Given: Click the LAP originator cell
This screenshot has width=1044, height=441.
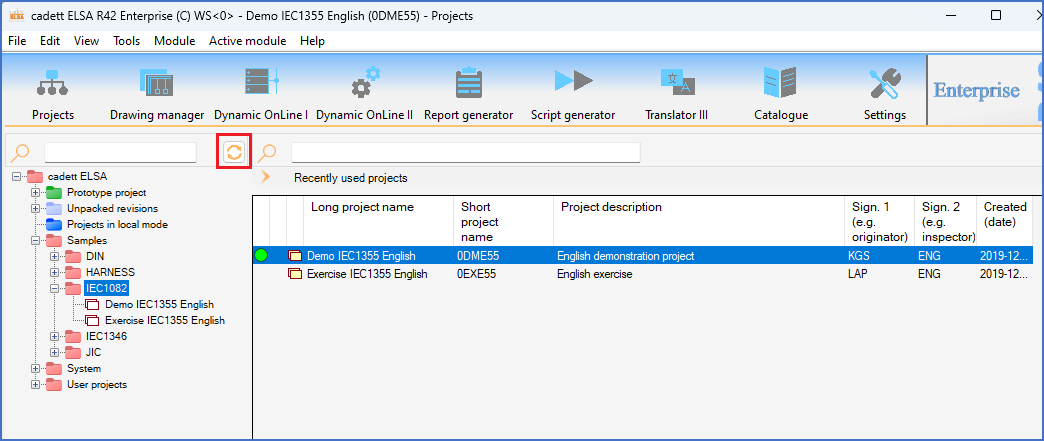Looking at the screenshot, I should (858, 274).
